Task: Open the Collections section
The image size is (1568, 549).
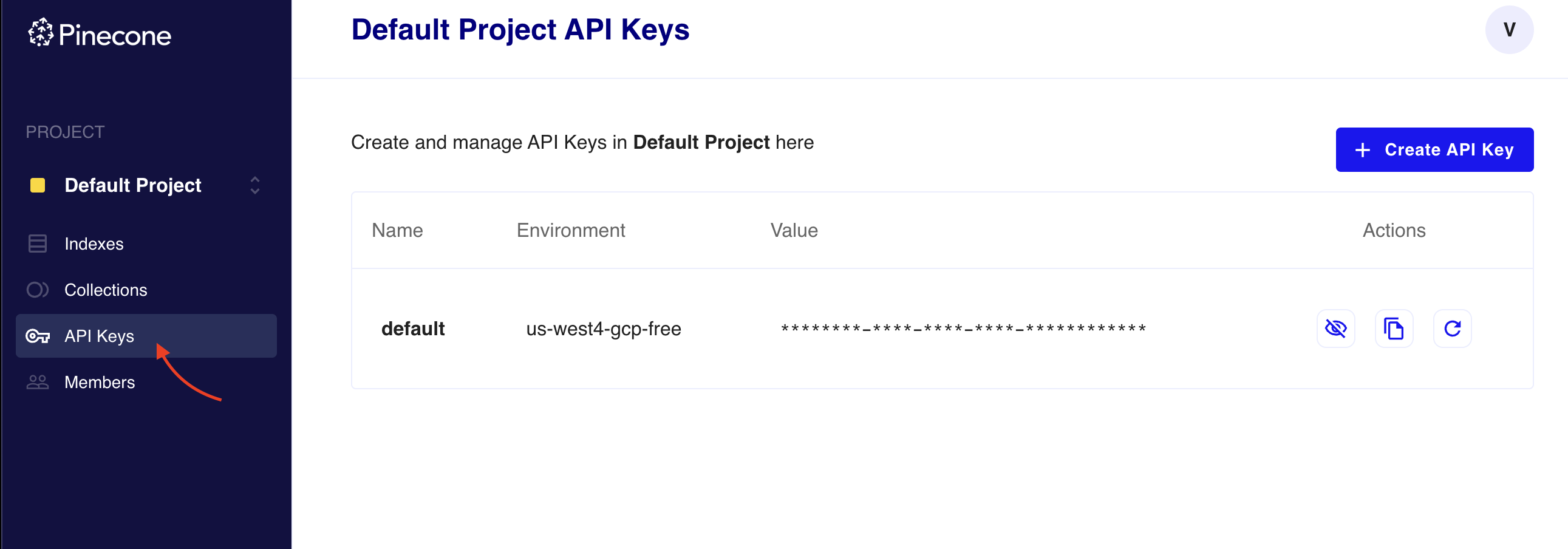Action: tap(105, 290)
